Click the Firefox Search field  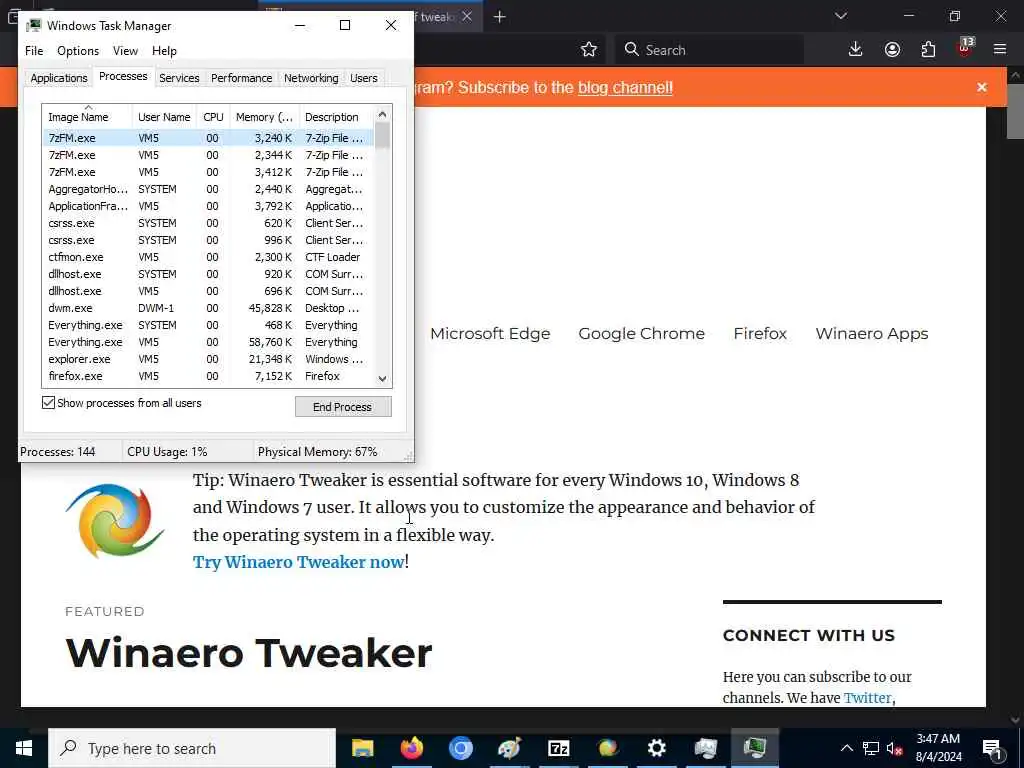click(x=709, y=50)
